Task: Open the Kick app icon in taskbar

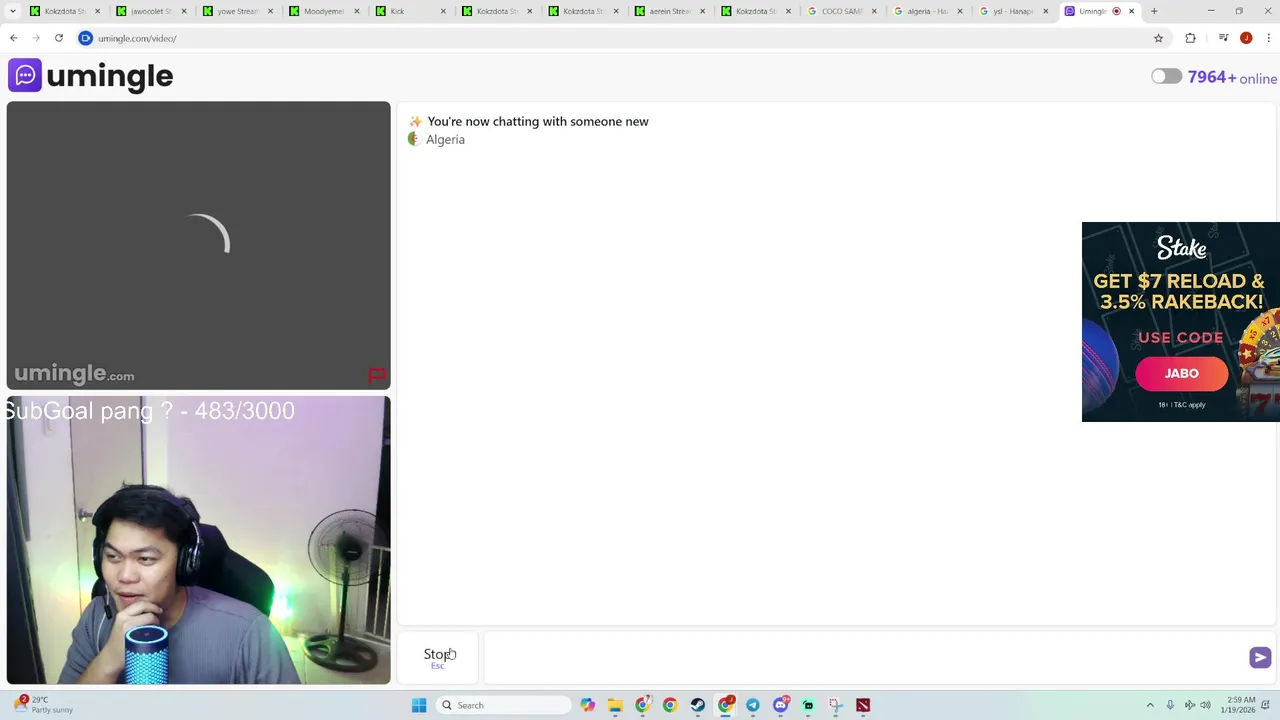Action: pyautogui.click(x=808, y=705)
